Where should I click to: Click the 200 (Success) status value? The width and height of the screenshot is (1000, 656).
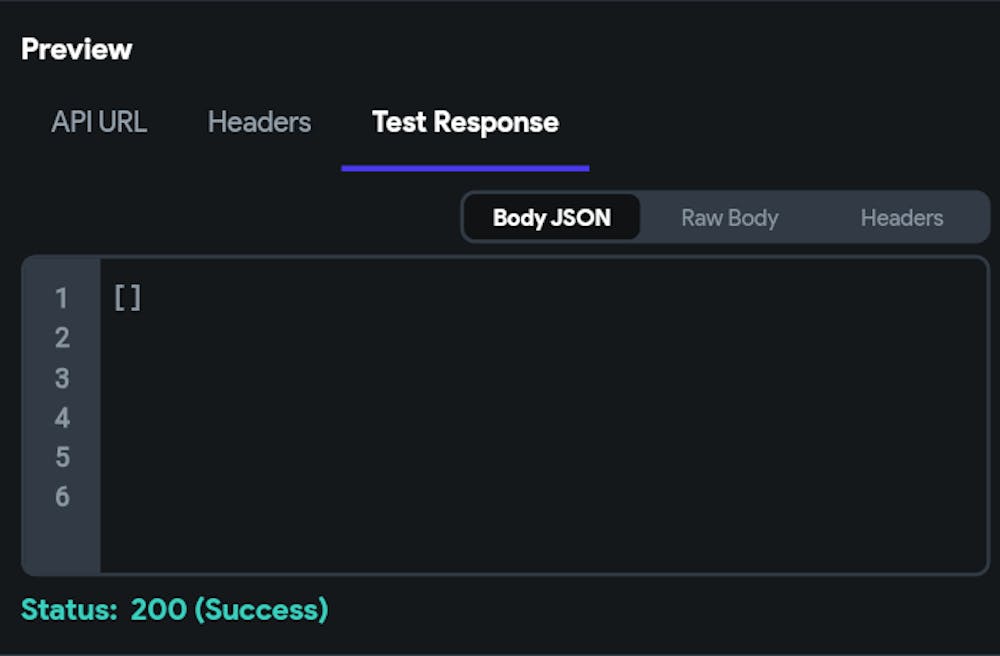pos(229,610)
